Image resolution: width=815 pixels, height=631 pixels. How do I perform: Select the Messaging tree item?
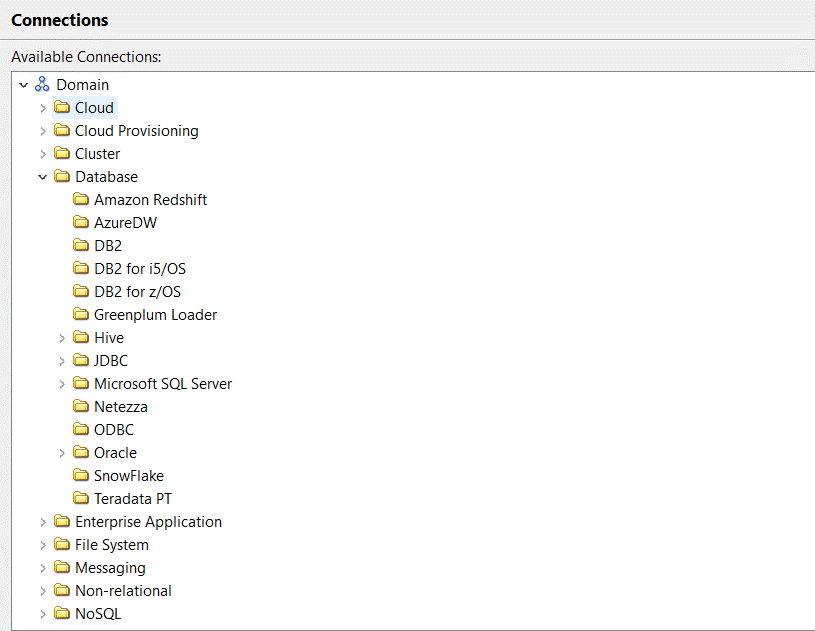coord(110,568)
